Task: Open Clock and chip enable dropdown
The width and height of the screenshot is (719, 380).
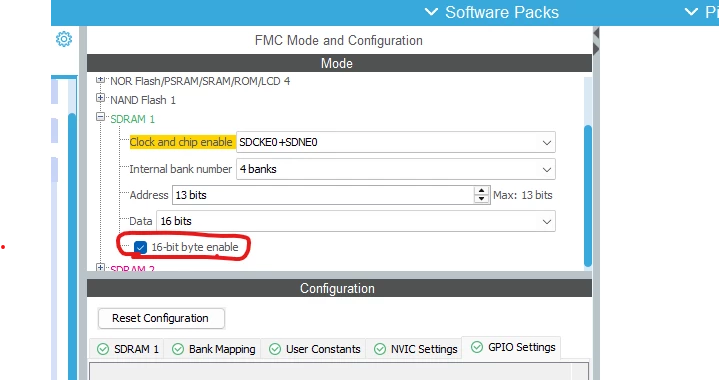Action: tap(396, 142)
